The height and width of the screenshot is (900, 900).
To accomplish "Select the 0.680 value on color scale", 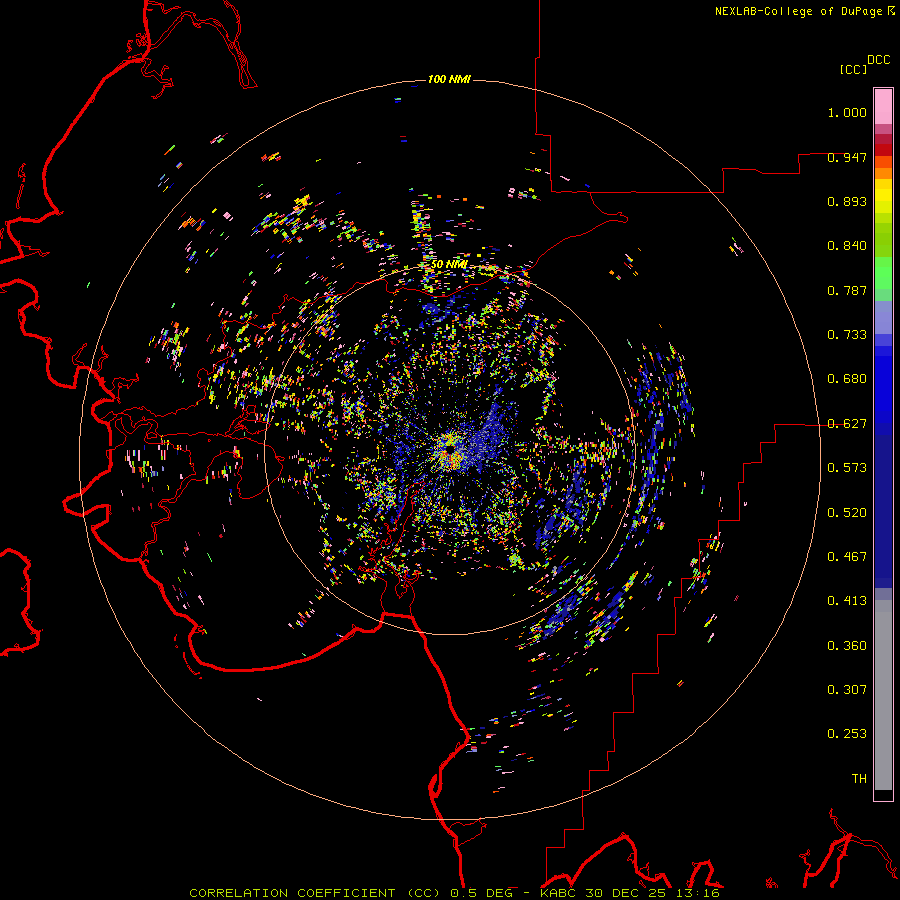I will (847, 379).
